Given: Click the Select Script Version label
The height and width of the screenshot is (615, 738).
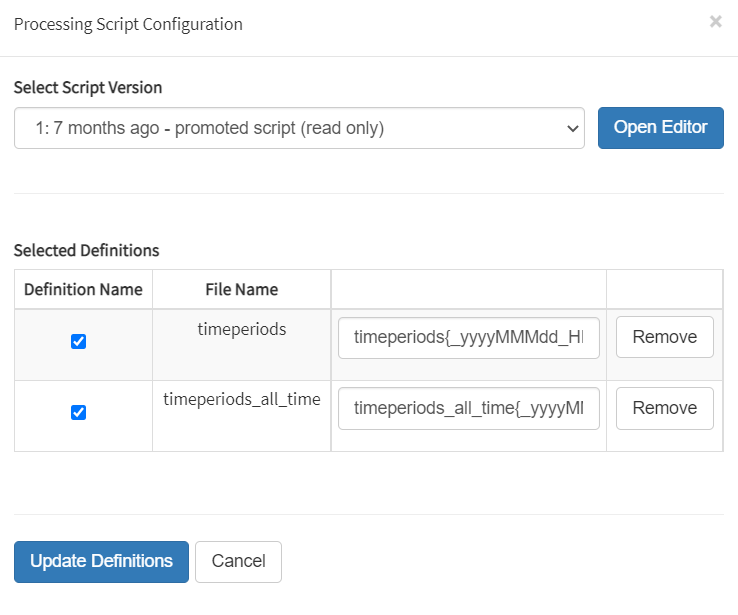Looking at the screenshot, I should tap(88, 88).
